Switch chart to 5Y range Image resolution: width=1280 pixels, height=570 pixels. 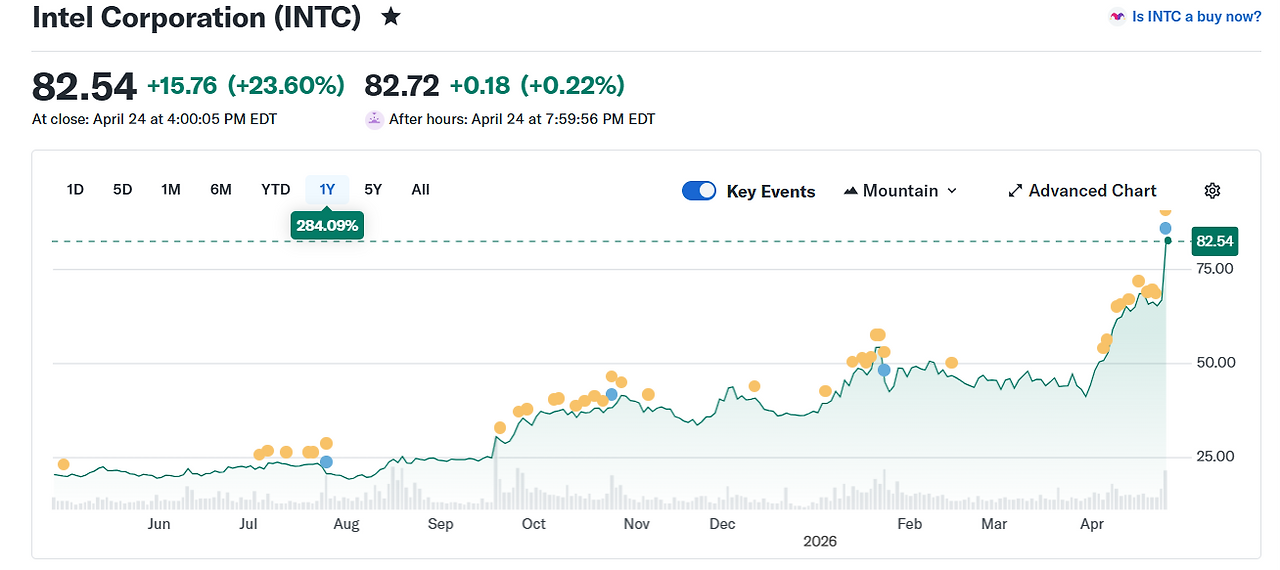[x=373, y=189]
